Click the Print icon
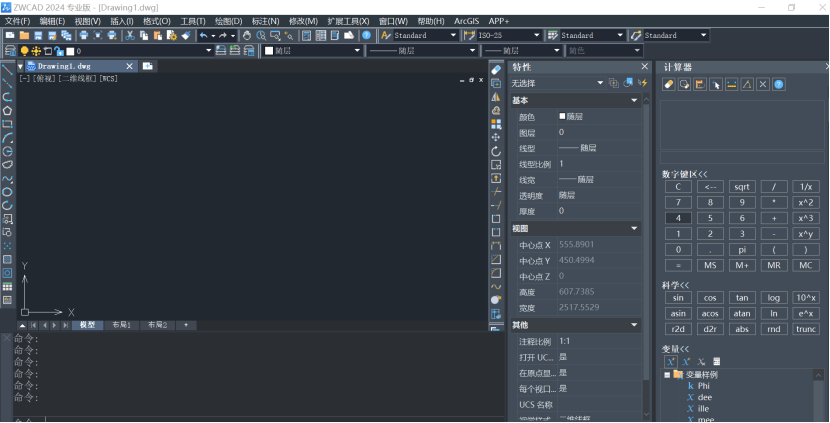Screen dimensions: 830x423 click(x=84, y=35)
